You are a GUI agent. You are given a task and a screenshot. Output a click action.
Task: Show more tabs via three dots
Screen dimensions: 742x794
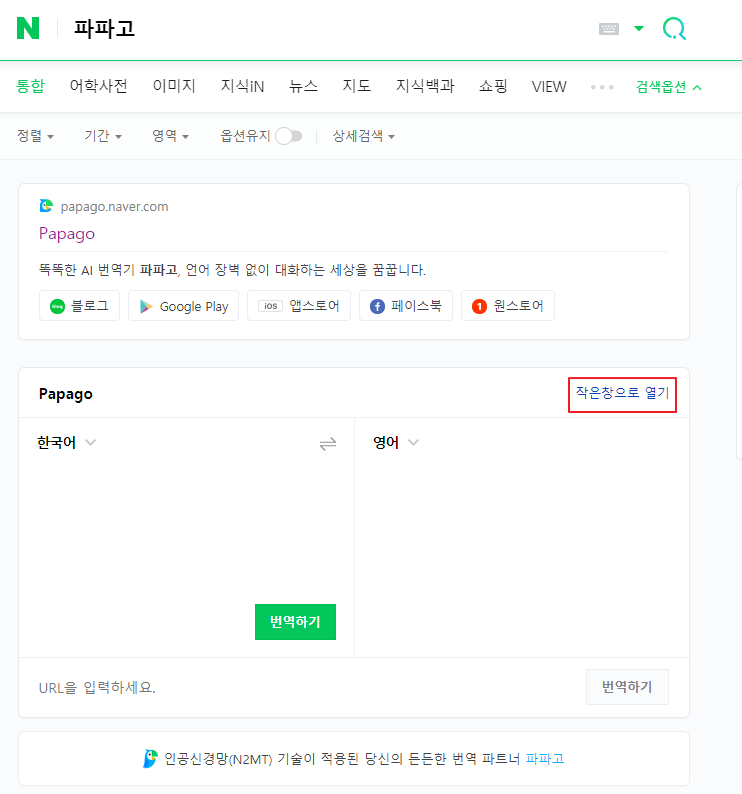[x=602, y=87]
